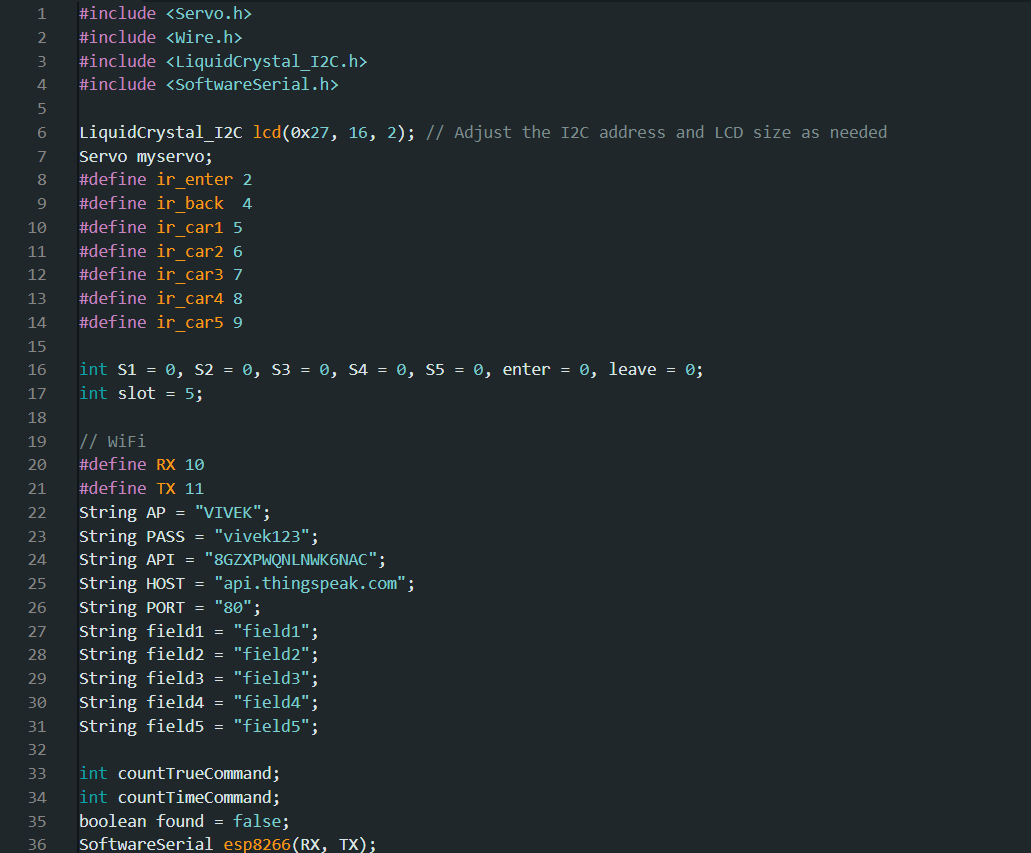Click the "vivek123" password string
The width and height of the screenshot is (1031, 853).
pyautogui.click(x=262, y=536)
